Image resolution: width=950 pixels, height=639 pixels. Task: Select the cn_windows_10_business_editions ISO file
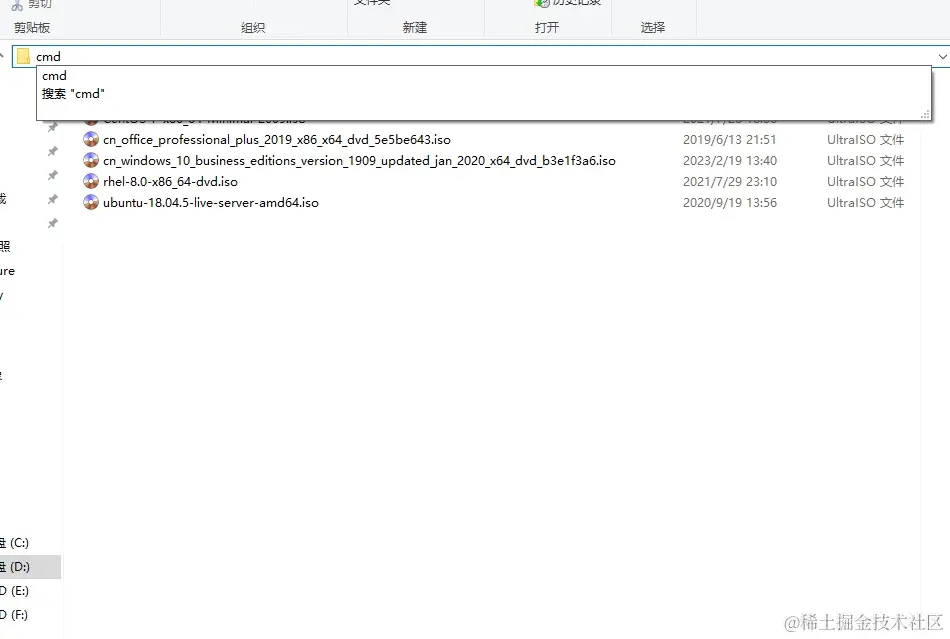point(360,160)
